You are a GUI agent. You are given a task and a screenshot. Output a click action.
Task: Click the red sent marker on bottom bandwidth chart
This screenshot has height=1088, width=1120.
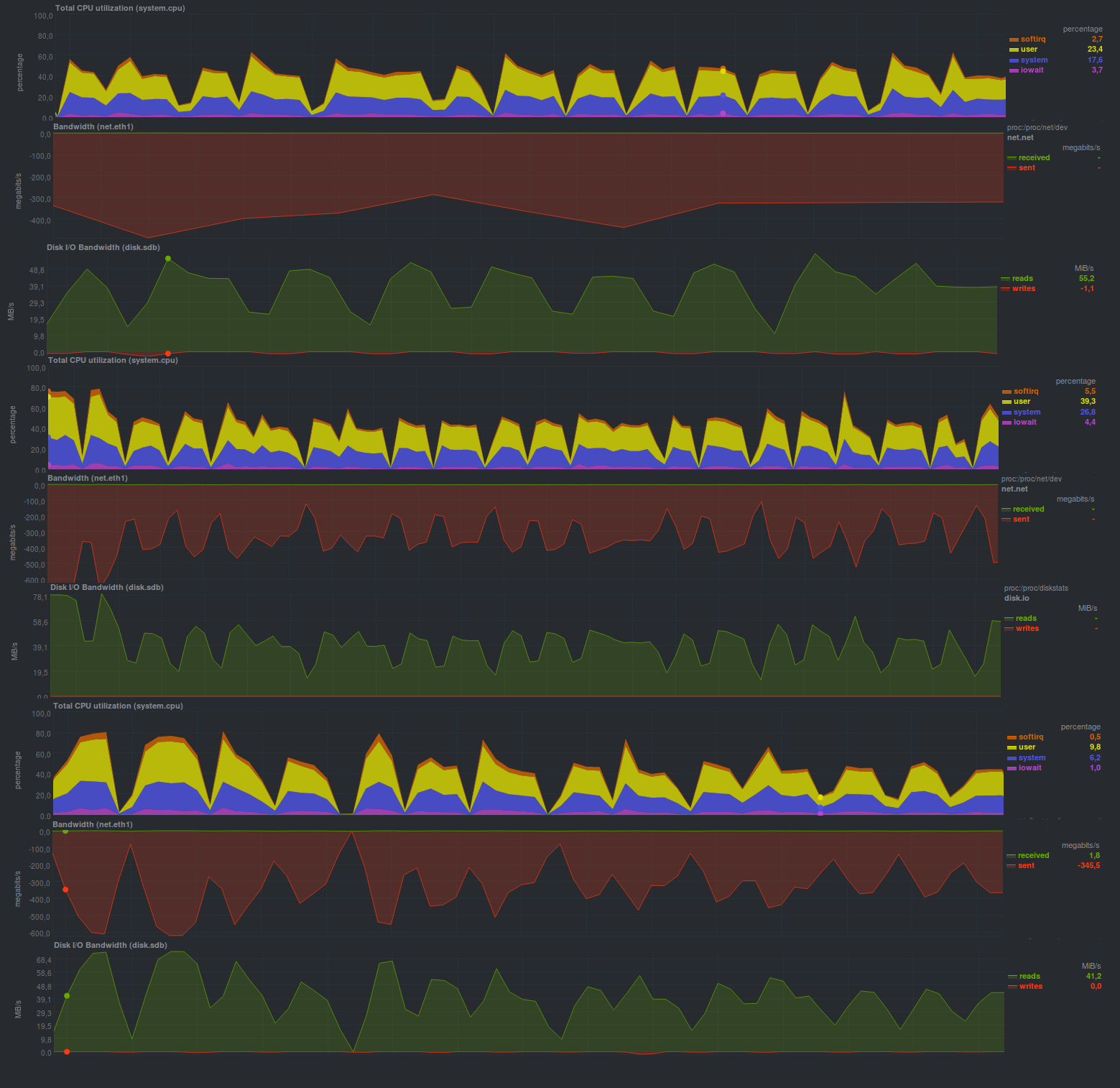pos(65,890)
